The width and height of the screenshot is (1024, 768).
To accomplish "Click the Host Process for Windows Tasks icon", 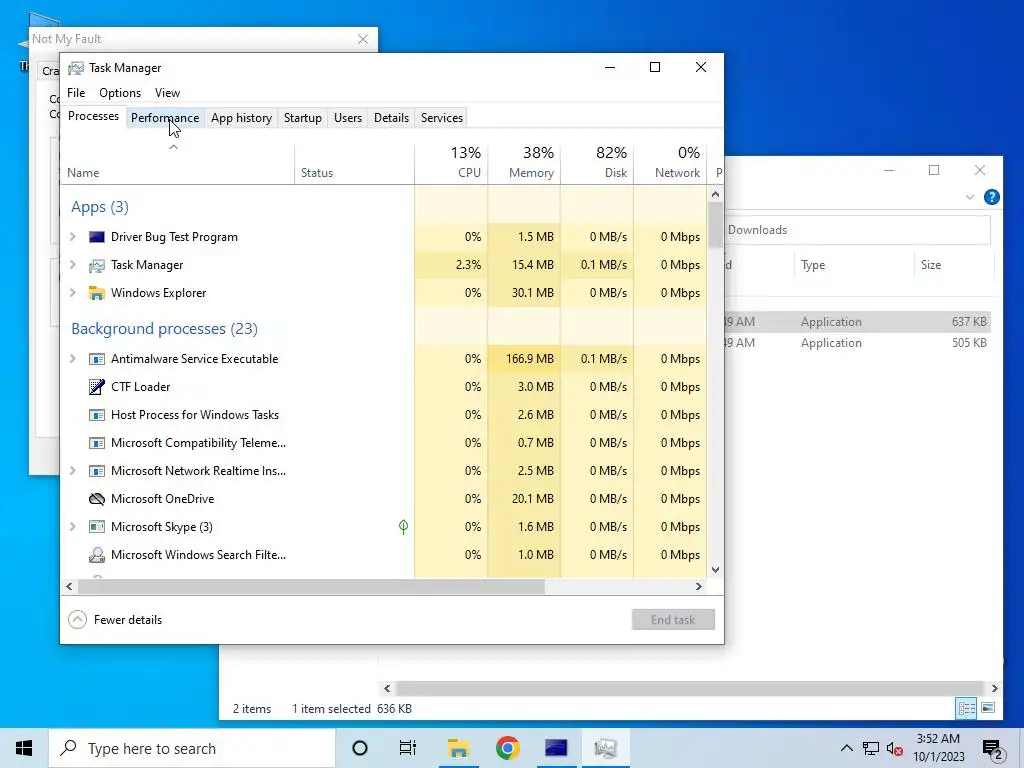I will 97,415.
